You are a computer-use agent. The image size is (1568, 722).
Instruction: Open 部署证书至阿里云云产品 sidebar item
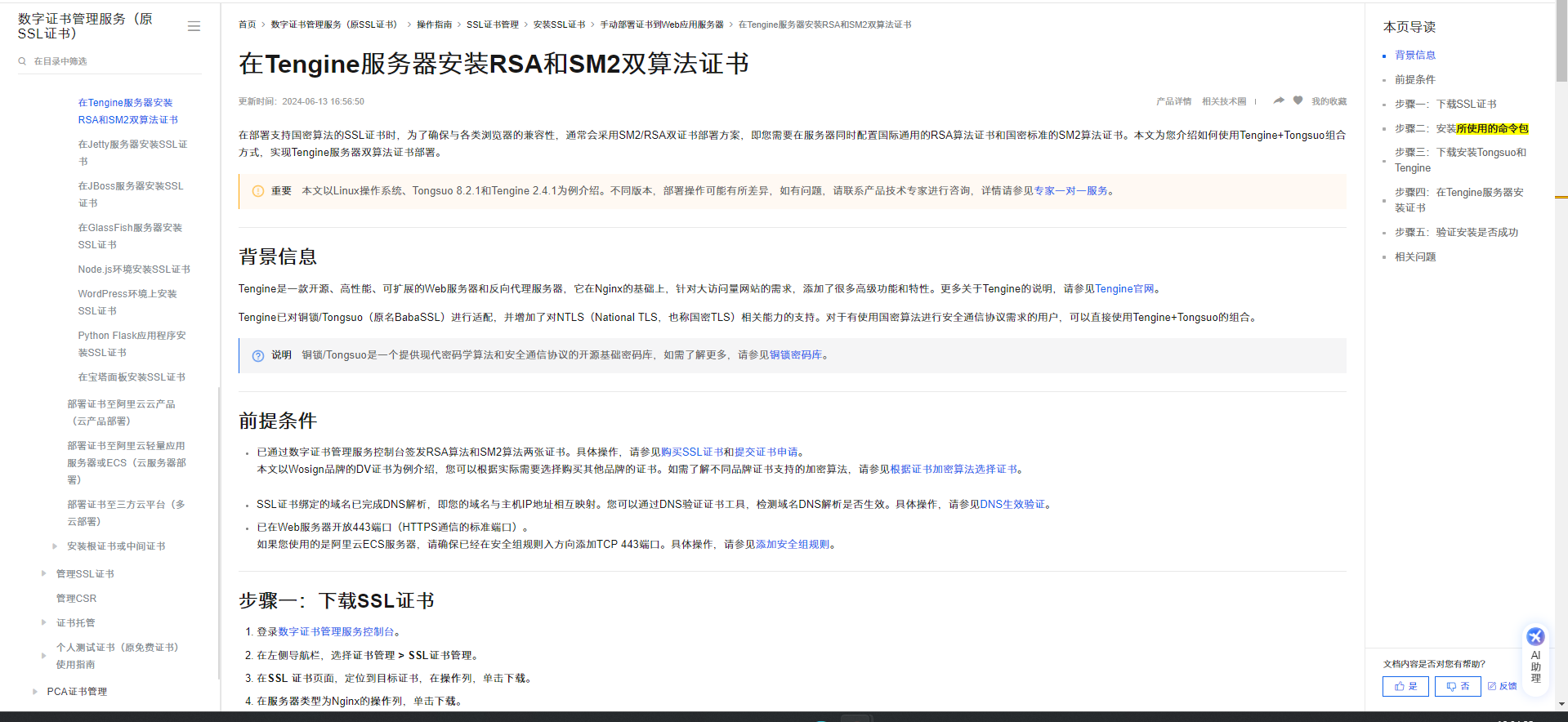[121, 412]
